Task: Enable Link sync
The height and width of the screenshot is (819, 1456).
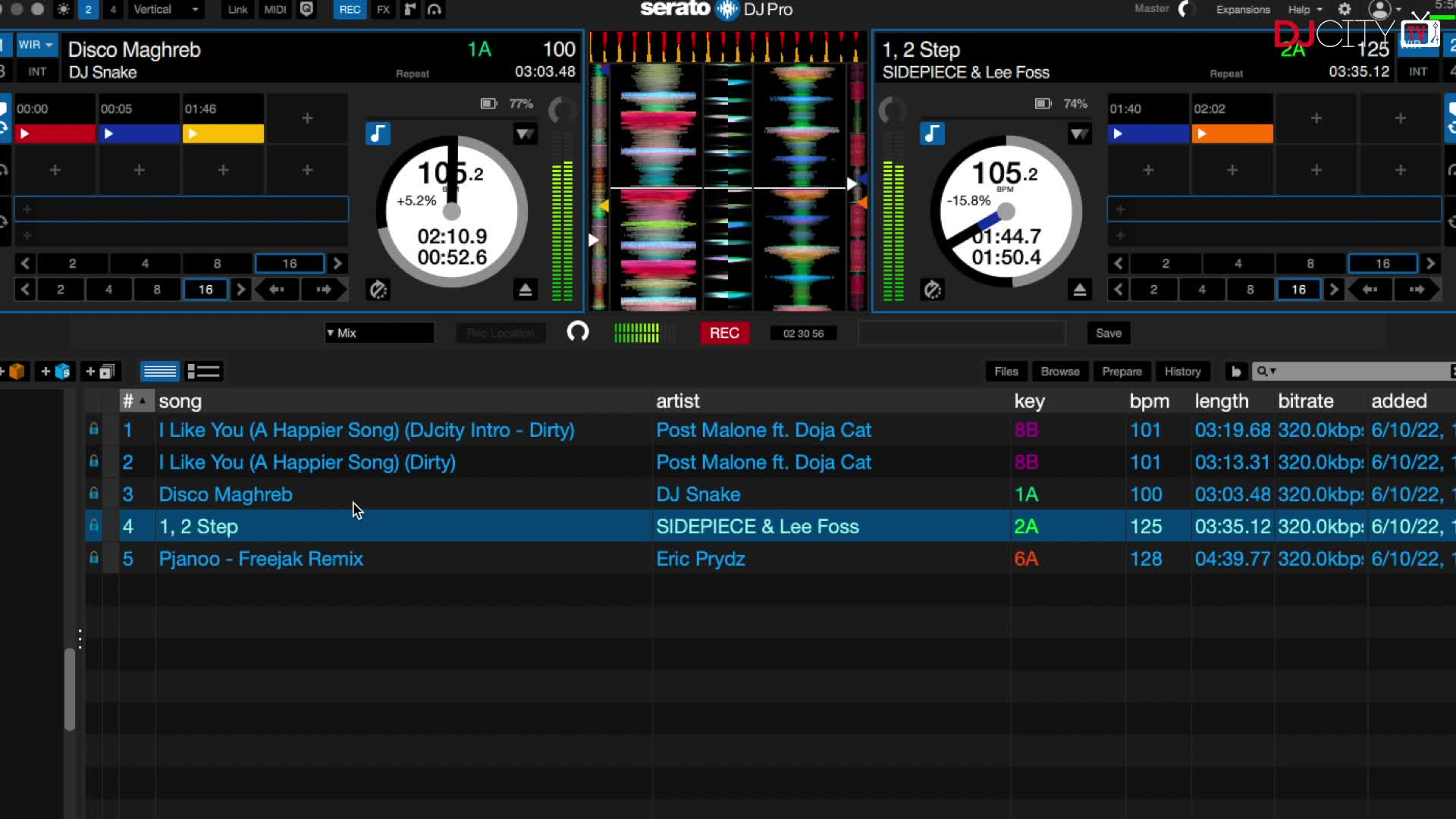Action: pyautogui.click(x=237, y=10)
